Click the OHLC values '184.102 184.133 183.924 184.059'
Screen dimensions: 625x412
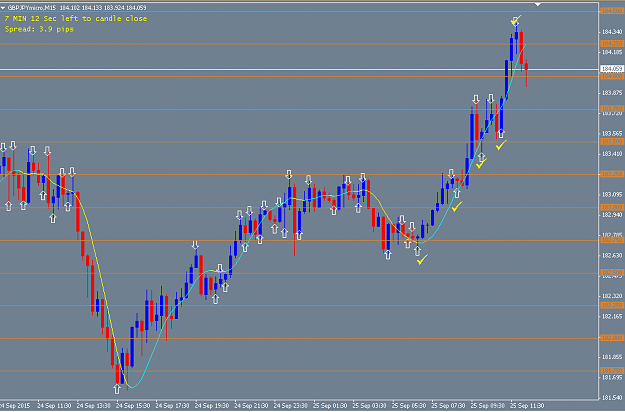pyautogui.click(x=103, y=8)
